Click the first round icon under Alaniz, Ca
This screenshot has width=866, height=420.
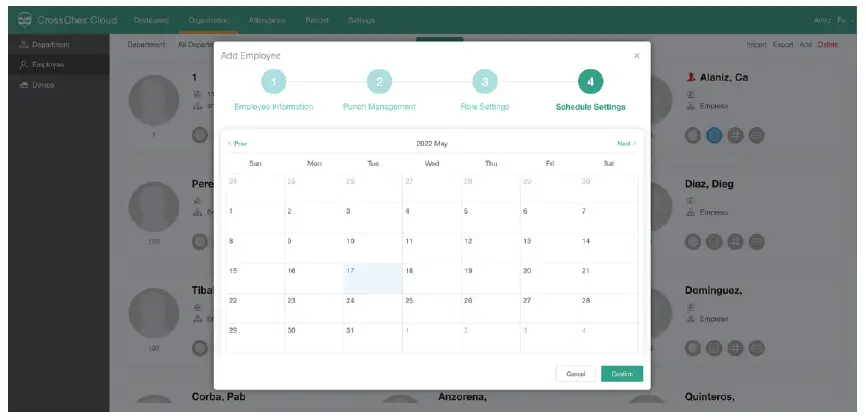pos(693,135)
